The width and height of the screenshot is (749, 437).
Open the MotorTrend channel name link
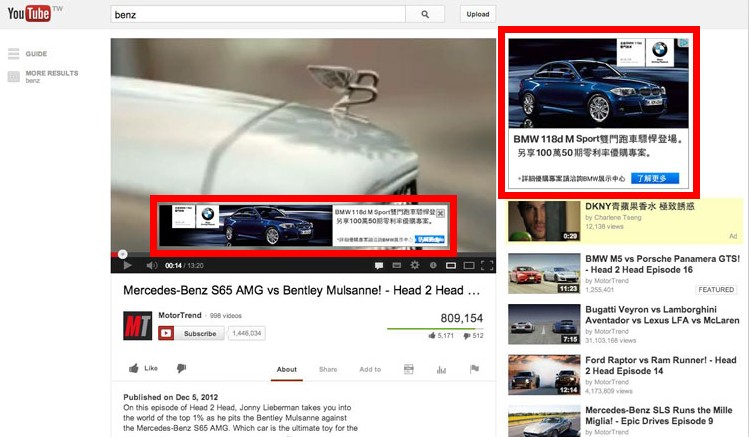(180, 315)
